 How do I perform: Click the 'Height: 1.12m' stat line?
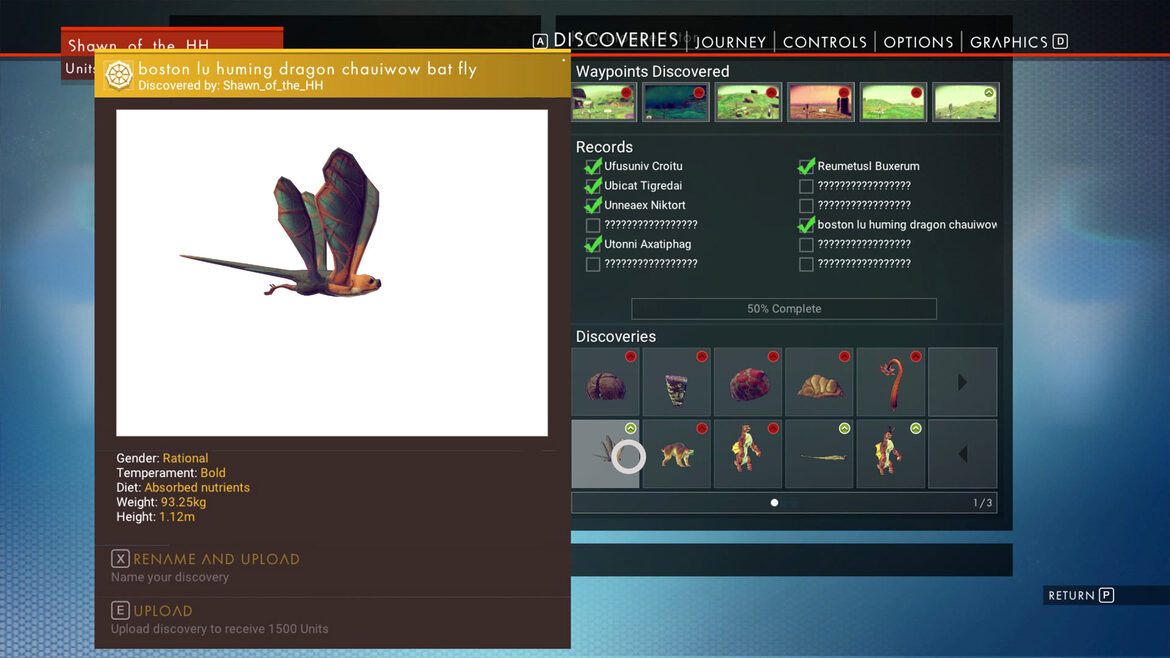click(155, 516)
